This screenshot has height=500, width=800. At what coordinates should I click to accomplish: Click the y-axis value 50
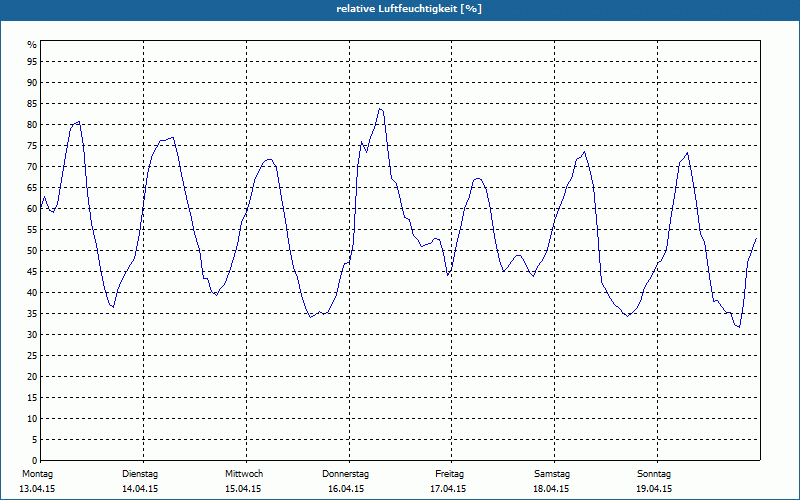[32, 251]
